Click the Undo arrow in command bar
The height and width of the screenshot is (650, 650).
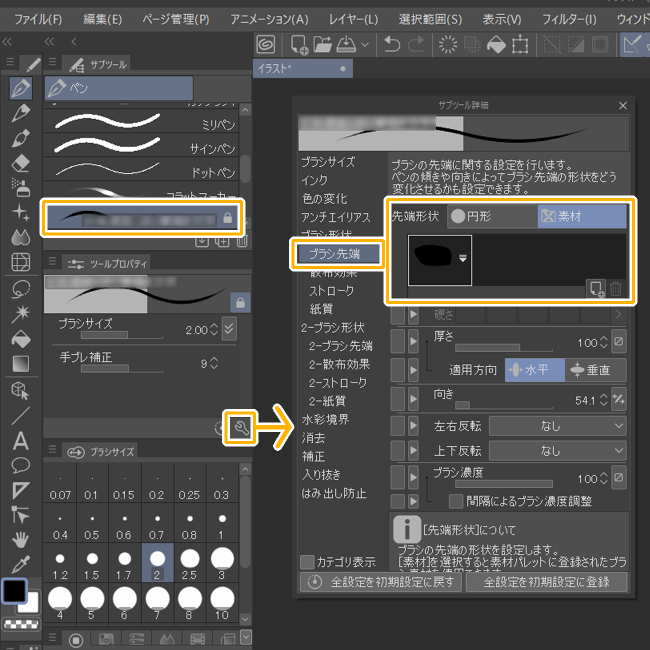pyautogui.click(x=392, y=44)
